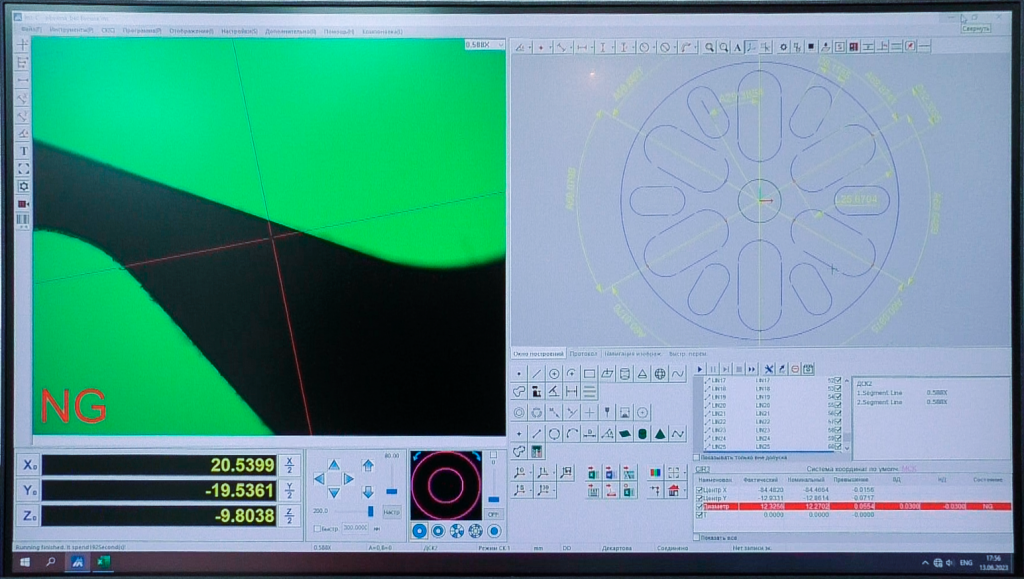
Task: Select the cone triangle outline tool
Action: (x=642, y=374)
